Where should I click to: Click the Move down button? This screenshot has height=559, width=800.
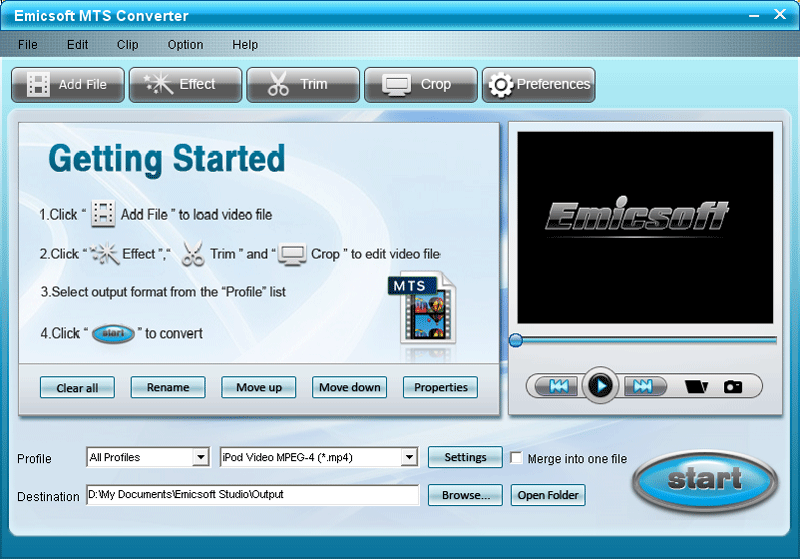tap(349, 388)
